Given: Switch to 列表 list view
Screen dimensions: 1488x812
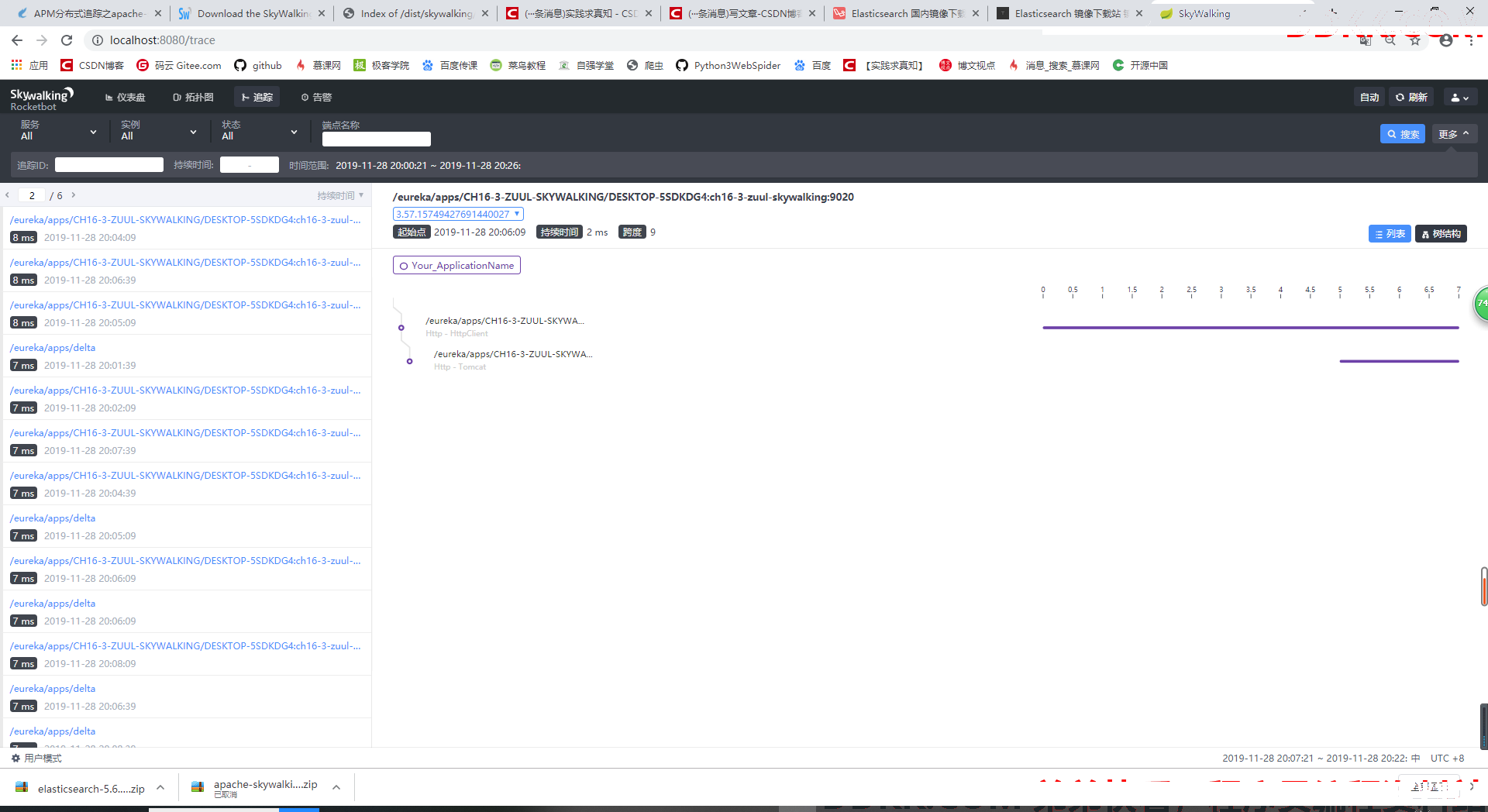Looking at the screenshot, I should tap(1390, 234).
